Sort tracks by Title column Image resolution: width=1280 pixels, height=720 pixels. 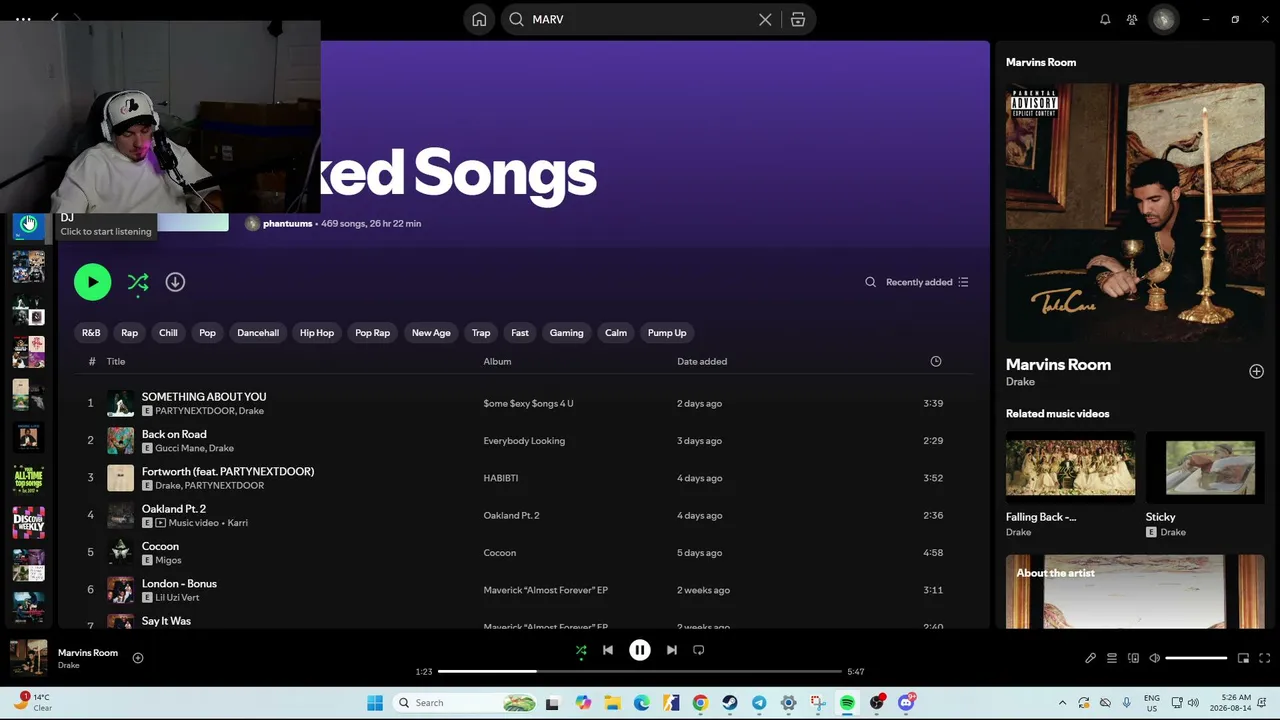(116, 361)
